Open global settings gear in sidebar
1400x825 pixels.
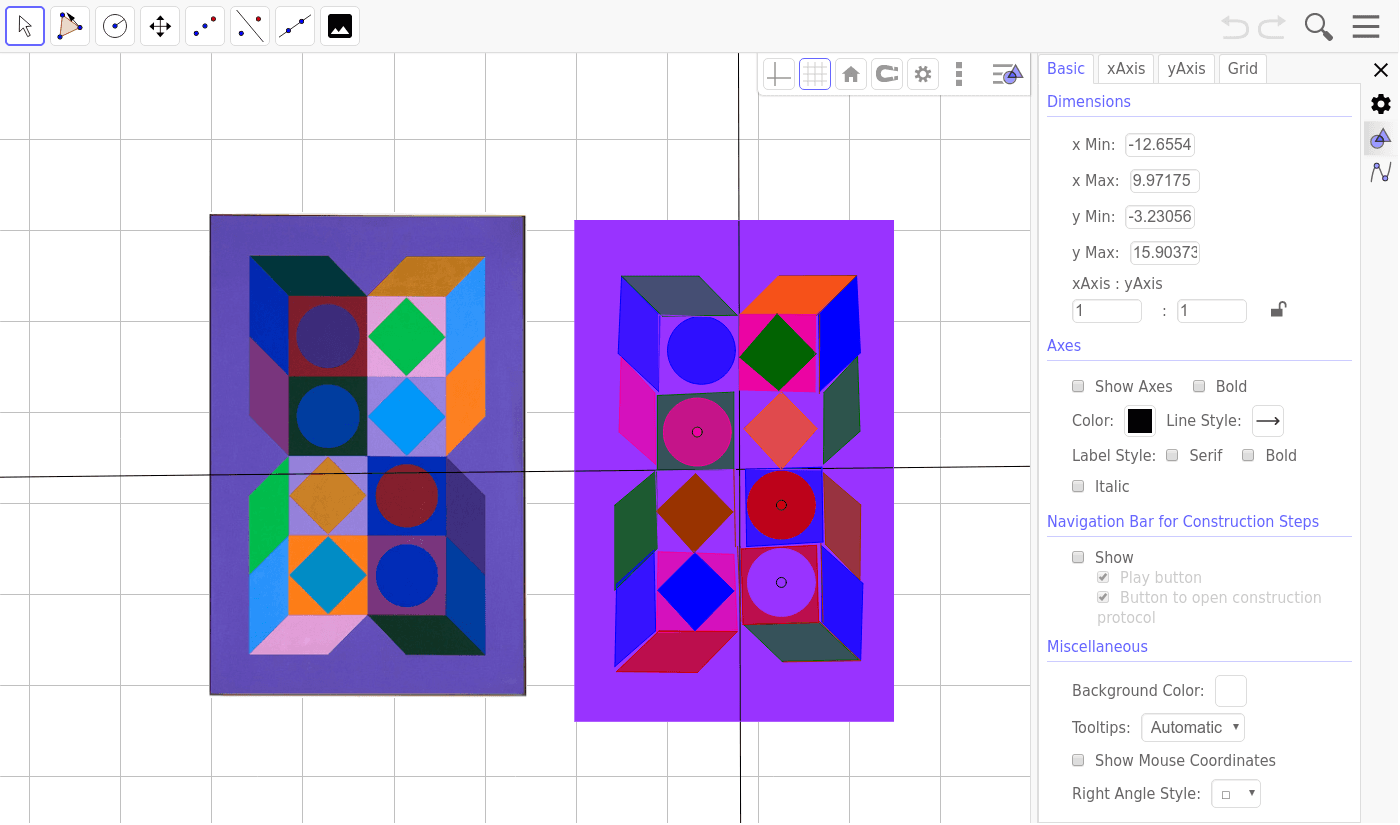pyautogui.click(x=1381, y=104)
